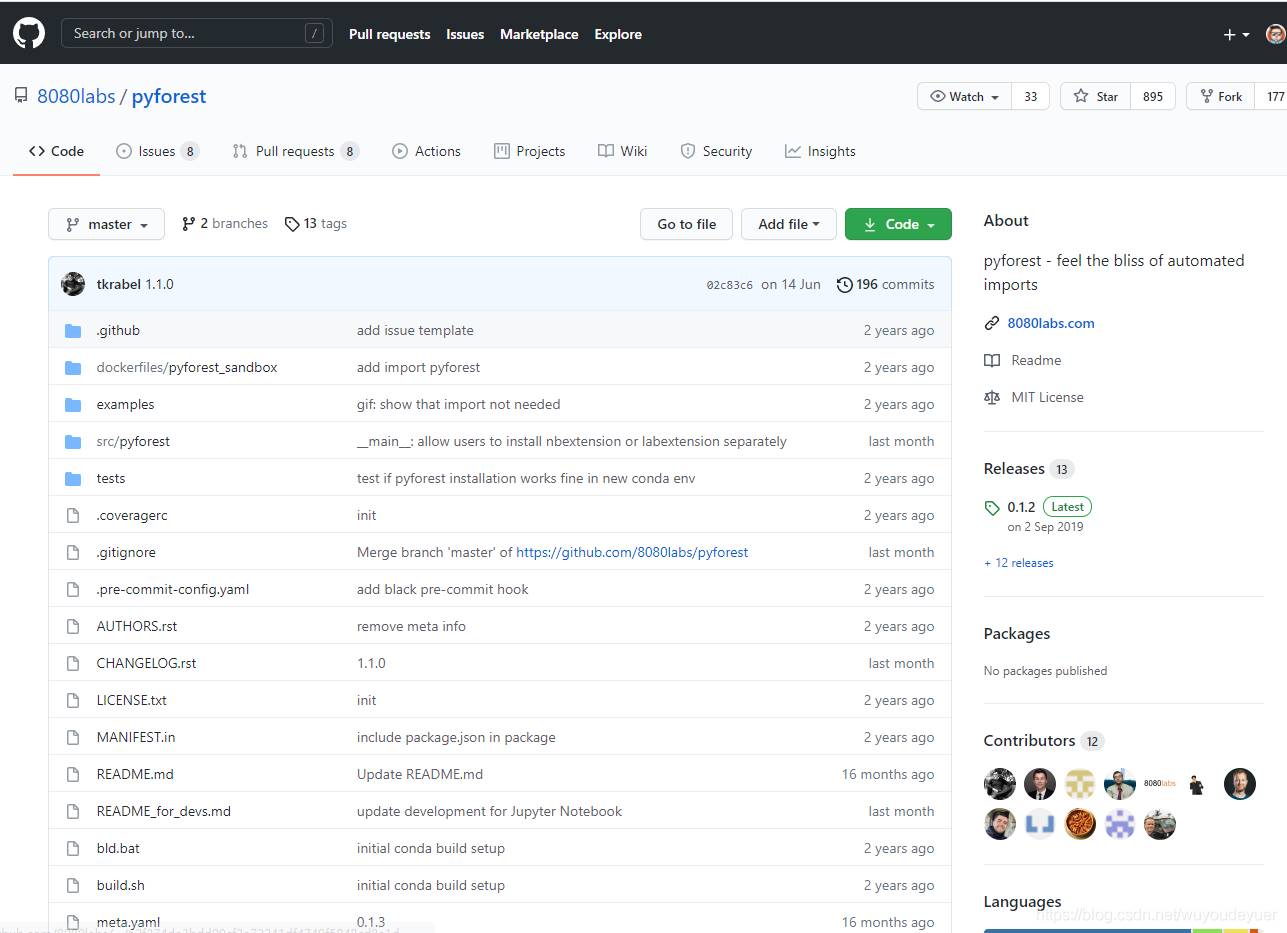Open the 8080labs.com website link

tap(1050, 323)
